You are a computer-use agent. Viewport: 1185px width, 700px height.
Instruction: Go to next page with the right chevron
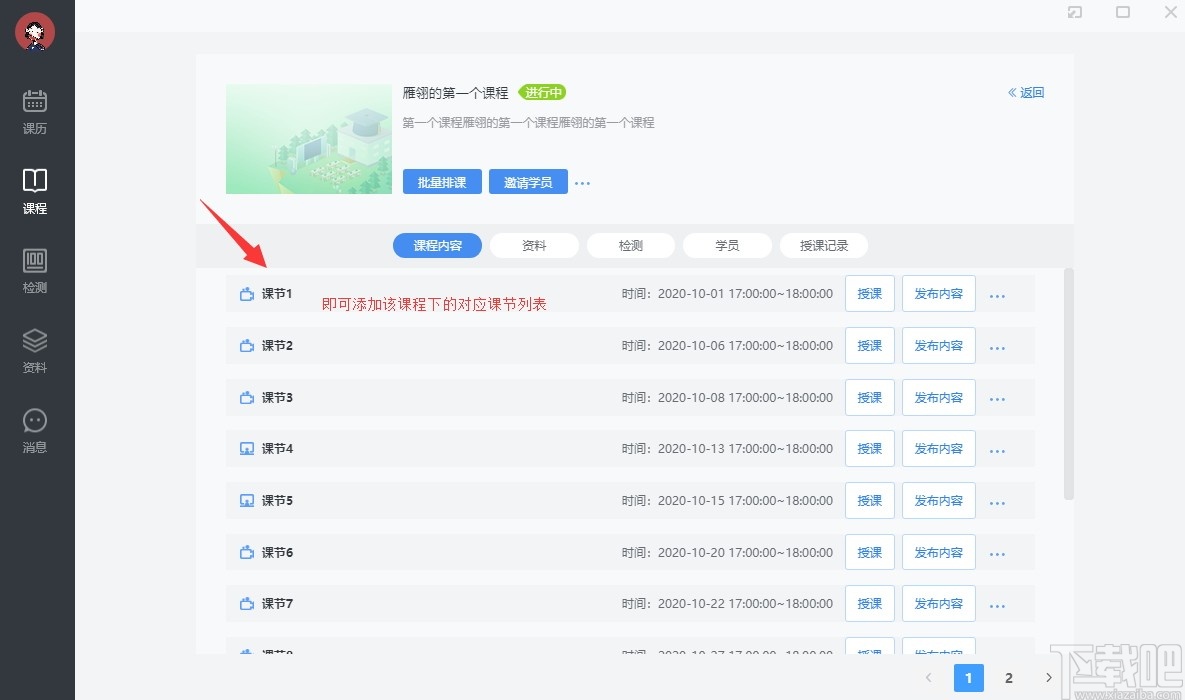1048,677
